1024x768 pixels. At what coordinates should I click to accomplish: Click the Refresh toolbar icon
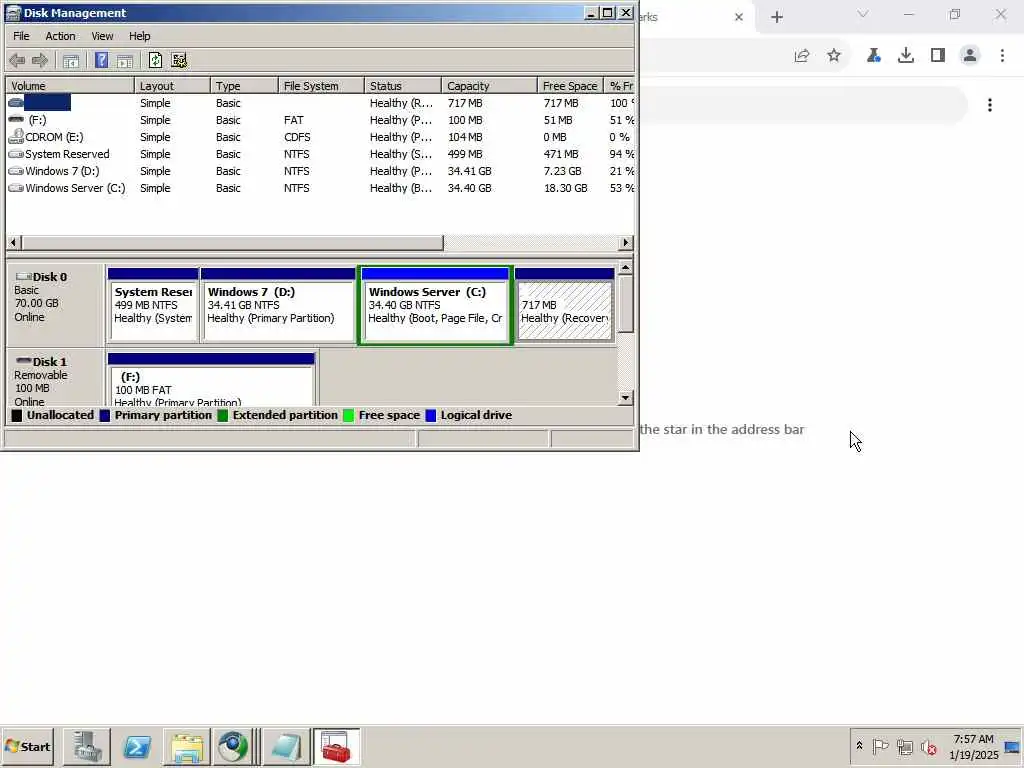point(155,61)
